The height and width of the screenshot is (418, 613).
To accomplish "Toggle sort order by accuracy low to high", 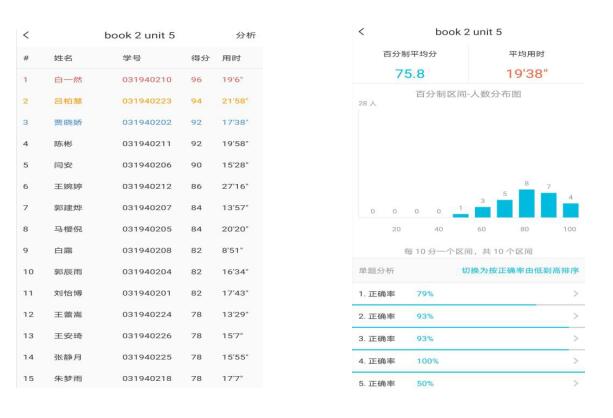I will 519,271.
